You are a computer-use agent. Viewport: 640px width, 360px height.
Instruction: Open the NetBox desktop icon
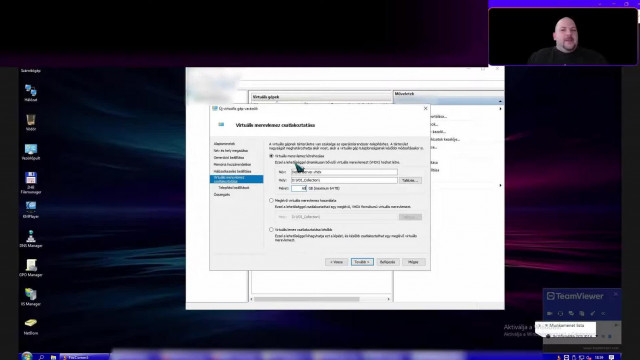click(x=31, y=326)
